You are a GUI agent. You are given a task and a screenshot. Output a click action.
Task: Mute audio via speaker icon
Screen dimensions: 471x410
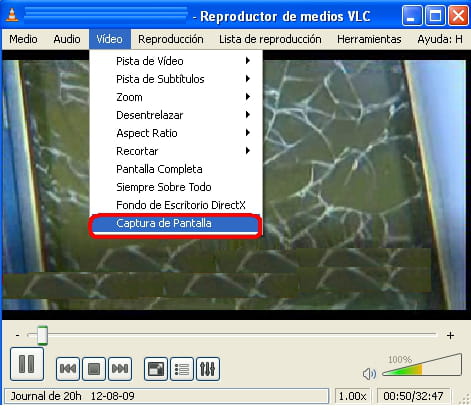pyautogui.click(x=369, y=374)
